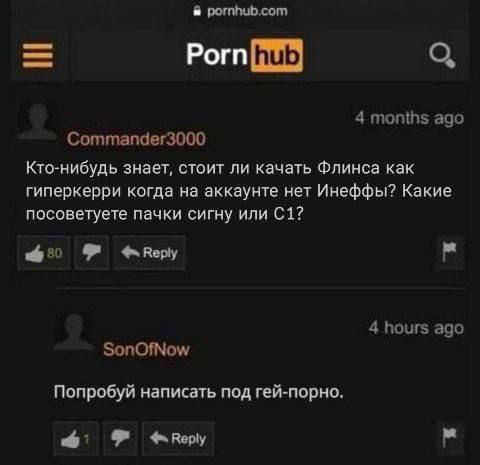480x465 pixels.
Task: Open SonOfNow's user profile link
Action: pos(146,350)
